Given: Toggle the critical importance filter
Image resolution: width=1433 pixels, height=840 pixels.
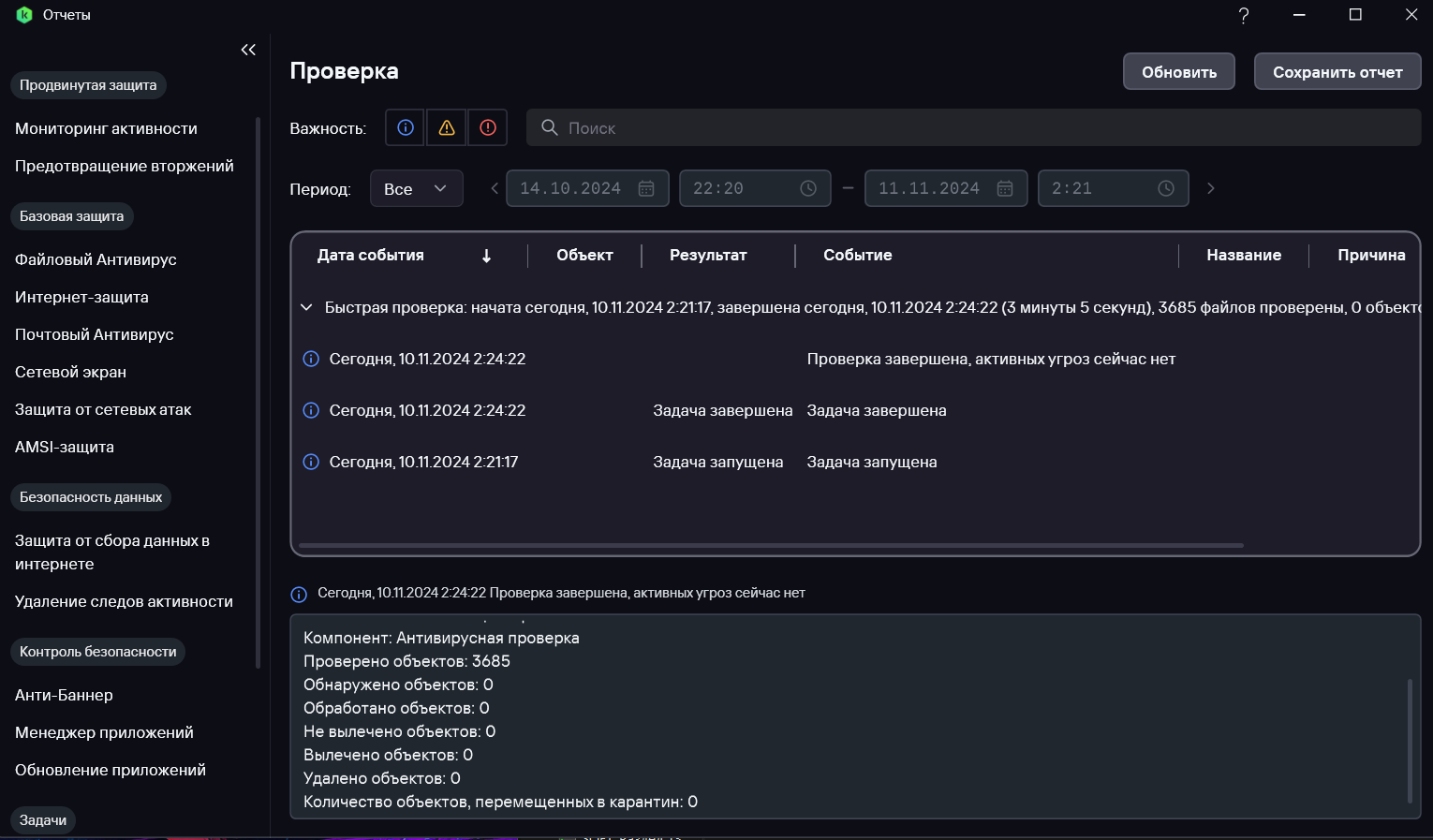Looking at the screenshot, I should (x=488, y=127).
